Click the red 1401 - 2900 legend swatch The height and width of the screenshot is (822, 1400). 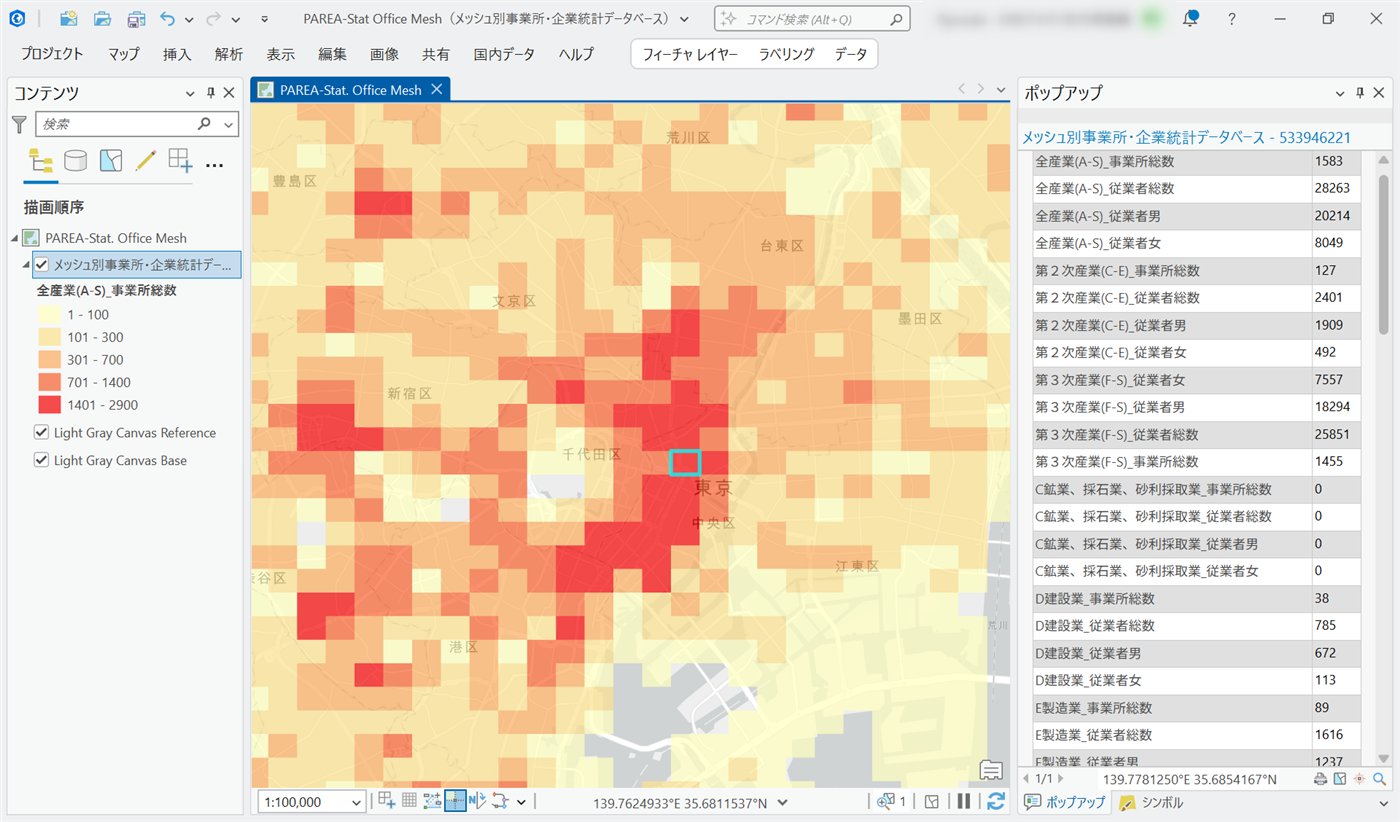tap(49, 405)
